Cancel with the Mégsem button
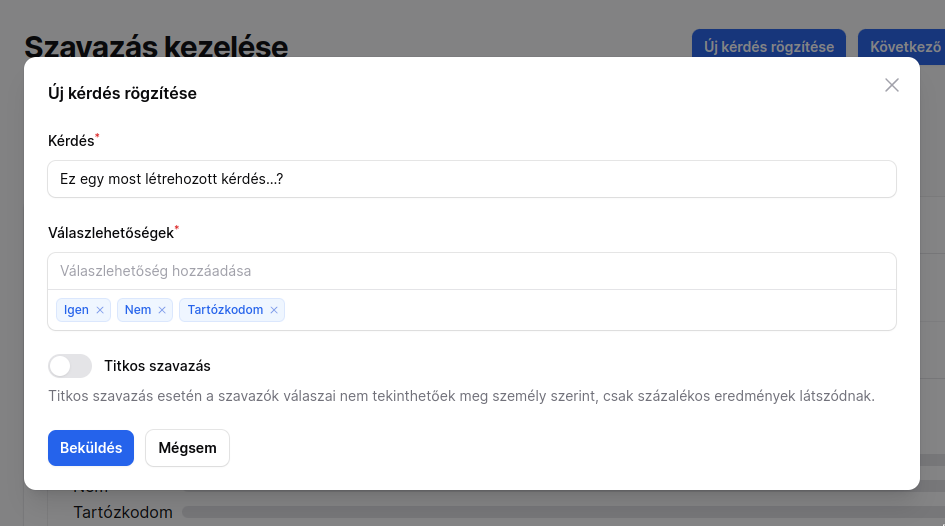Image resolution: width=945 pixels, height=526 pixels. pos(187,448)
